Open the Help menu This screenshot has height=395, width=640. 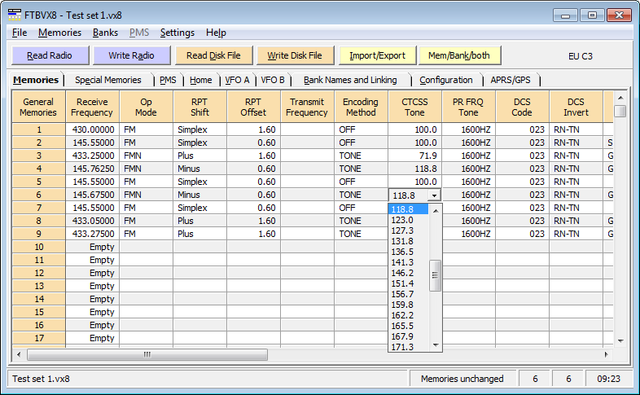[x=216, y=33]
